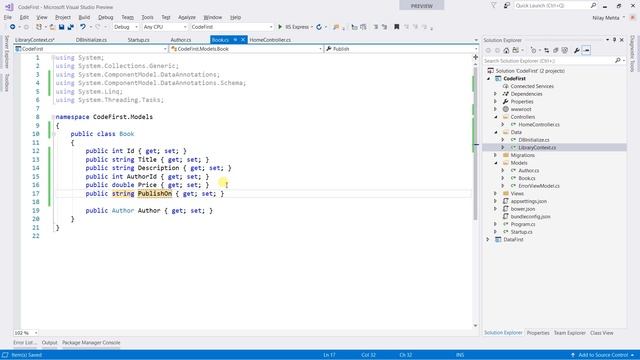Image resolution: width=640 pixels, height=360 pixels.
Task: Open Solution Explorer window options dropdown arrow
Action: (x=607, y=40)
